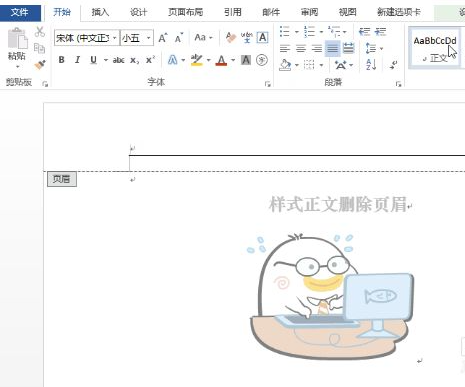The height and width of the screenshot is (387, 465).
Task: Click Increase Indent icon
Action: point(380,32)
